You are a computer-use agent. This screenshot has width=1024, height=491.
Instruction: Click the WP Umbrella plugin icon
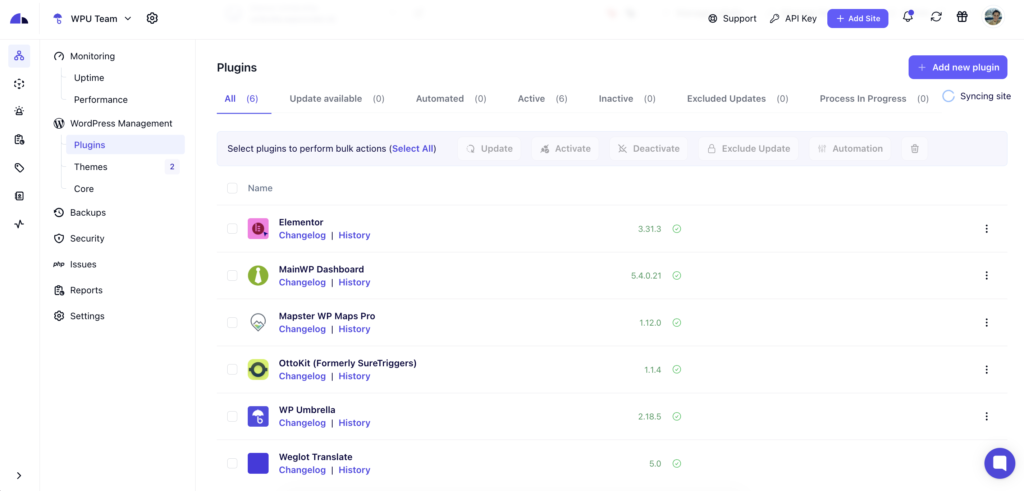click(x=258, y=417)
